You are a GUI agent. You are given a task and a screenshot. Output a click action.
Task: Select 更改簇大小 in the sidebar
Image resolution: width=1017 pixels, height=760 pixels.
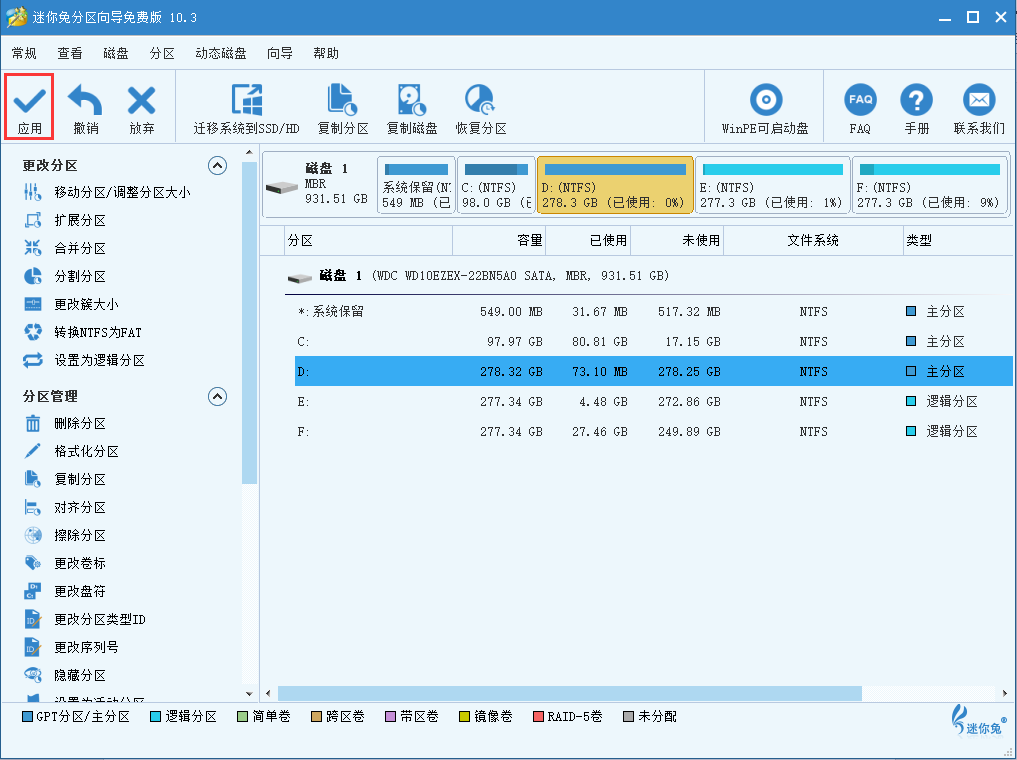click(71, 304)
